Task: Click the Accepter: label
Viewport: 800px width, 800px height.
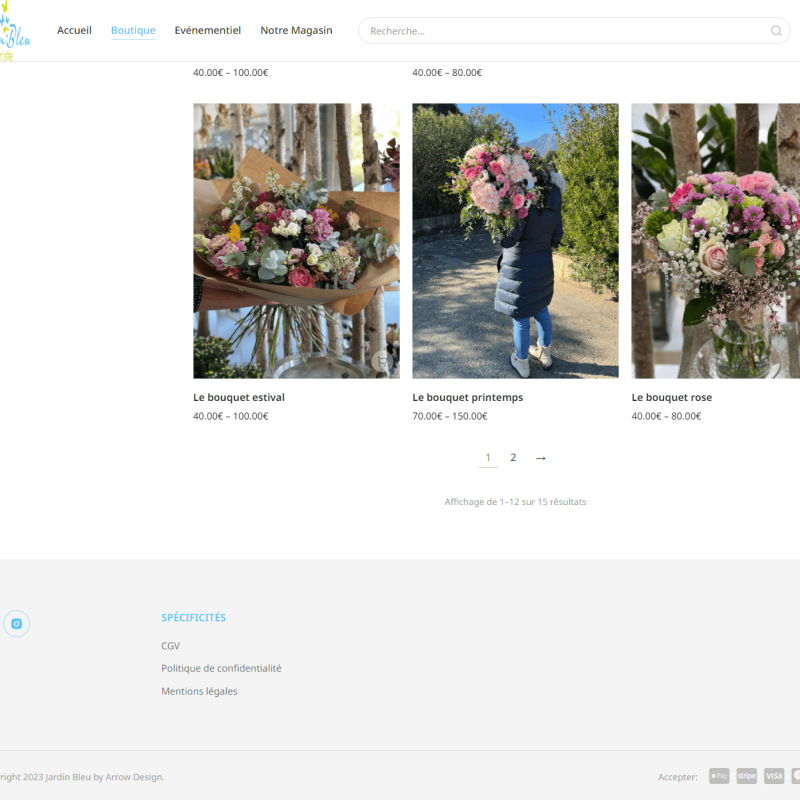Action: click(678, 777)
